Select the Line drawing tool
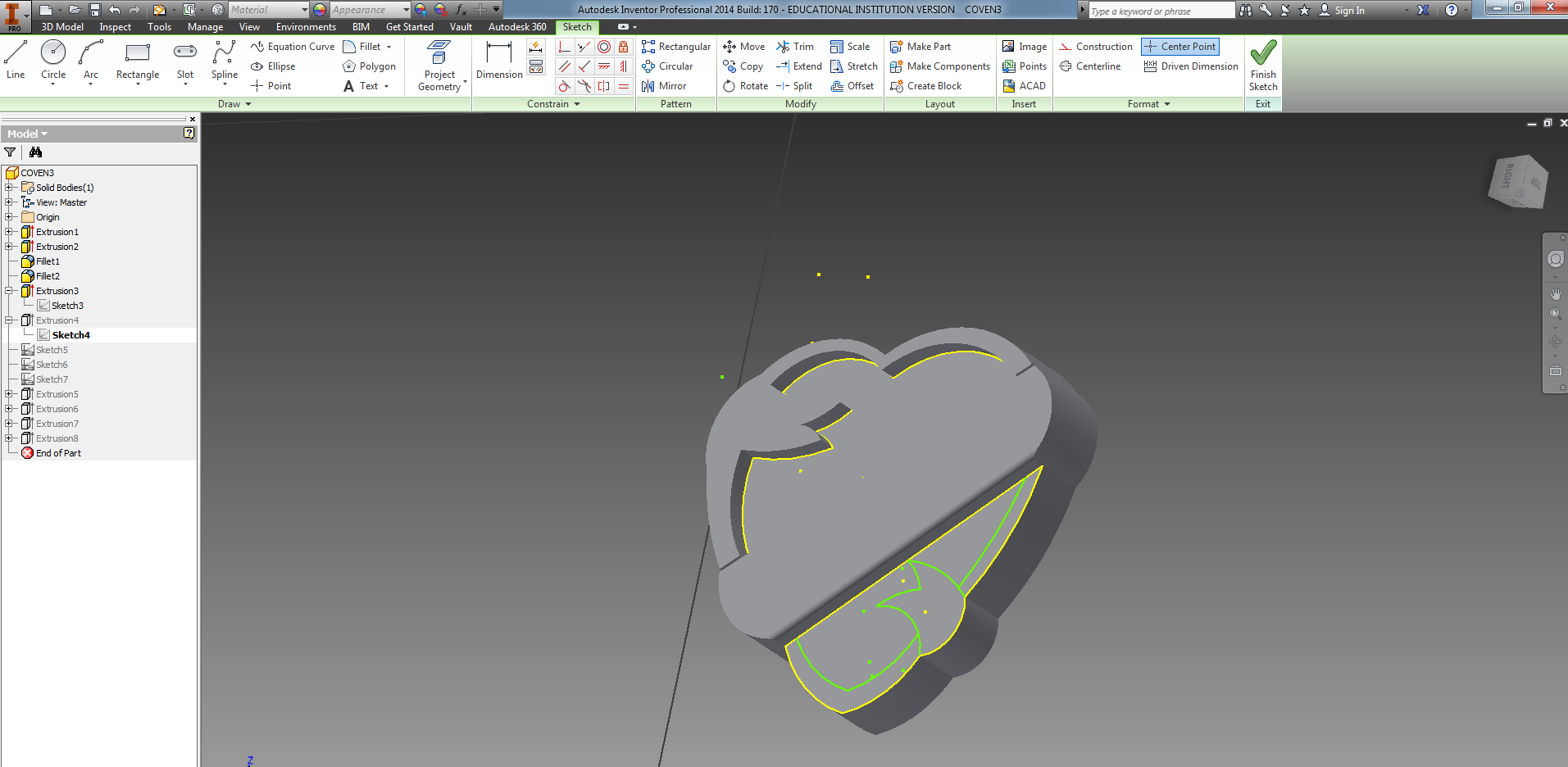The width and height of the screenshot is (1568, 767). tap(16, 61)
